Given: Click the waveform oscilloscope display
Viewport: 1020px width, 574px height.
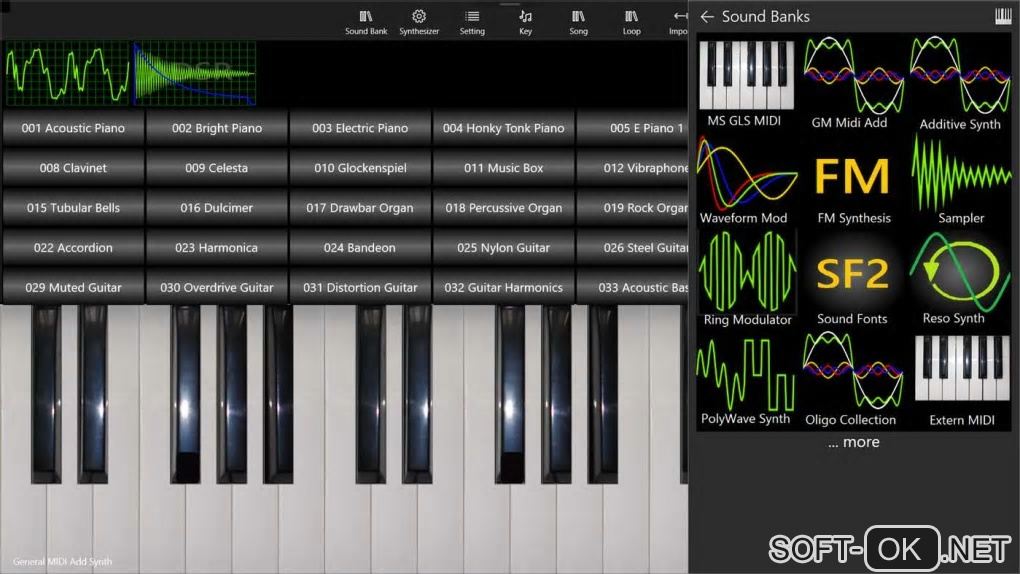Looking at the screenshot, I should (67, 74).
